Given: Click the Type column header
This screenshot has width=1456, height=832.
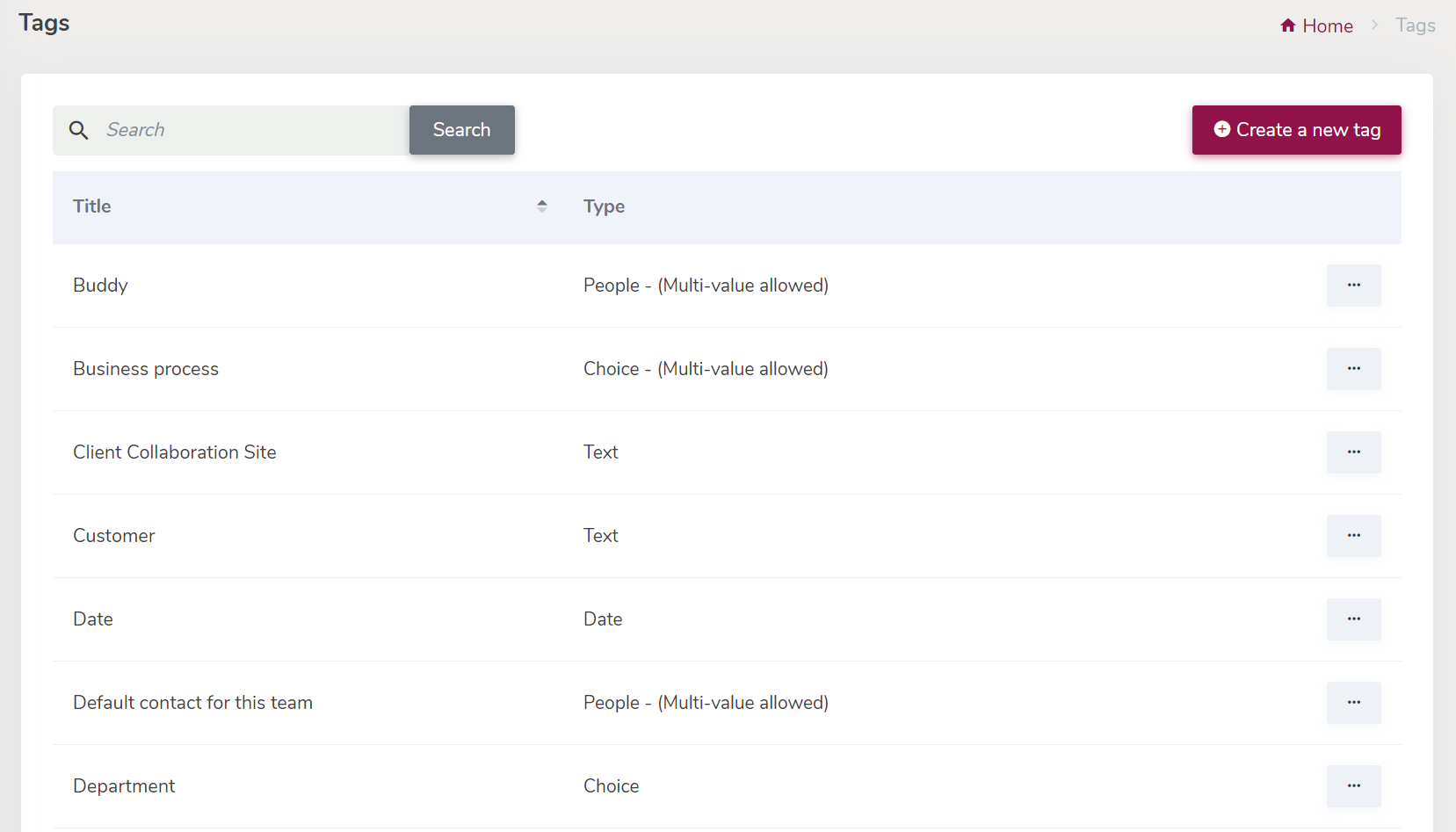Looking at the screenshot, I should point(604,206).
